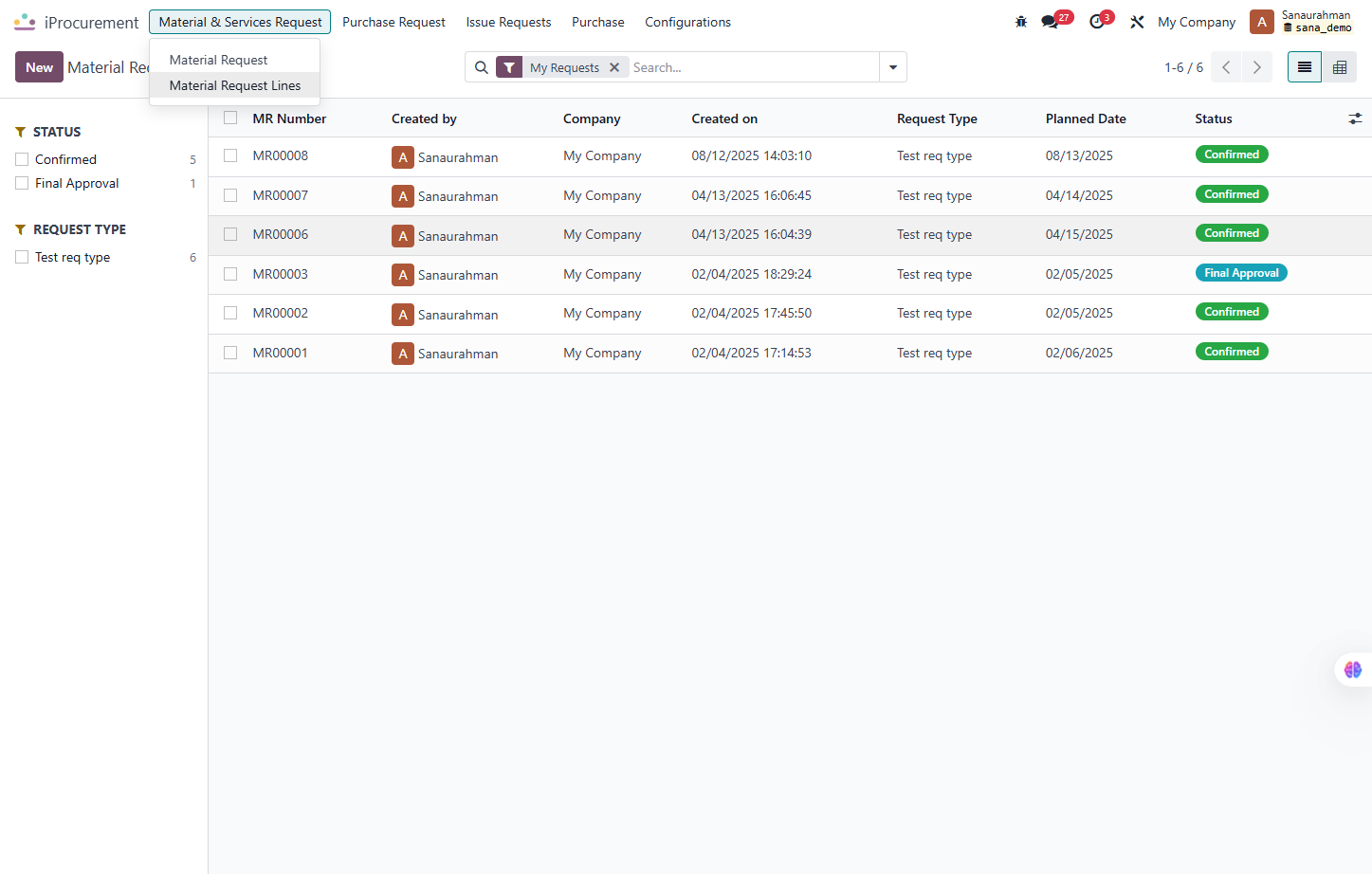The height and width of the screenshot is (874, 1372).
Task: Open the debug bug icon
Action: pyautogui.click(x=1021, y=22)
